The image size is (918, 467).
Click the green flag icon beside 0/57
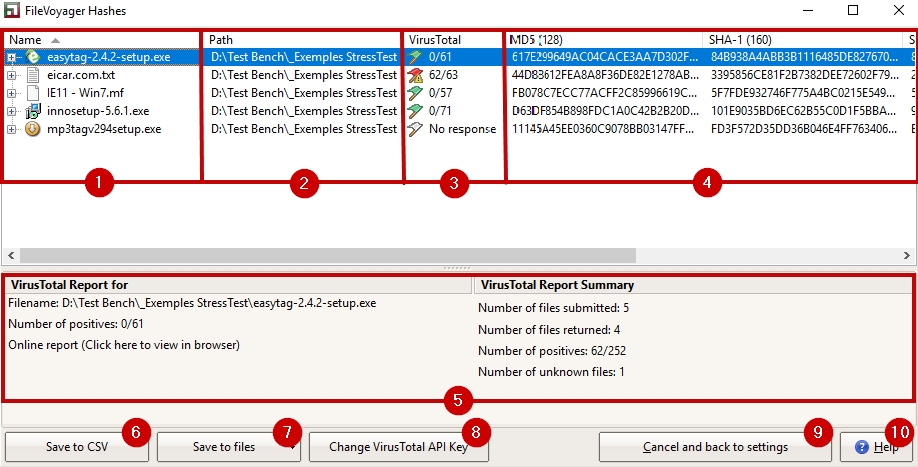point(416,93)
